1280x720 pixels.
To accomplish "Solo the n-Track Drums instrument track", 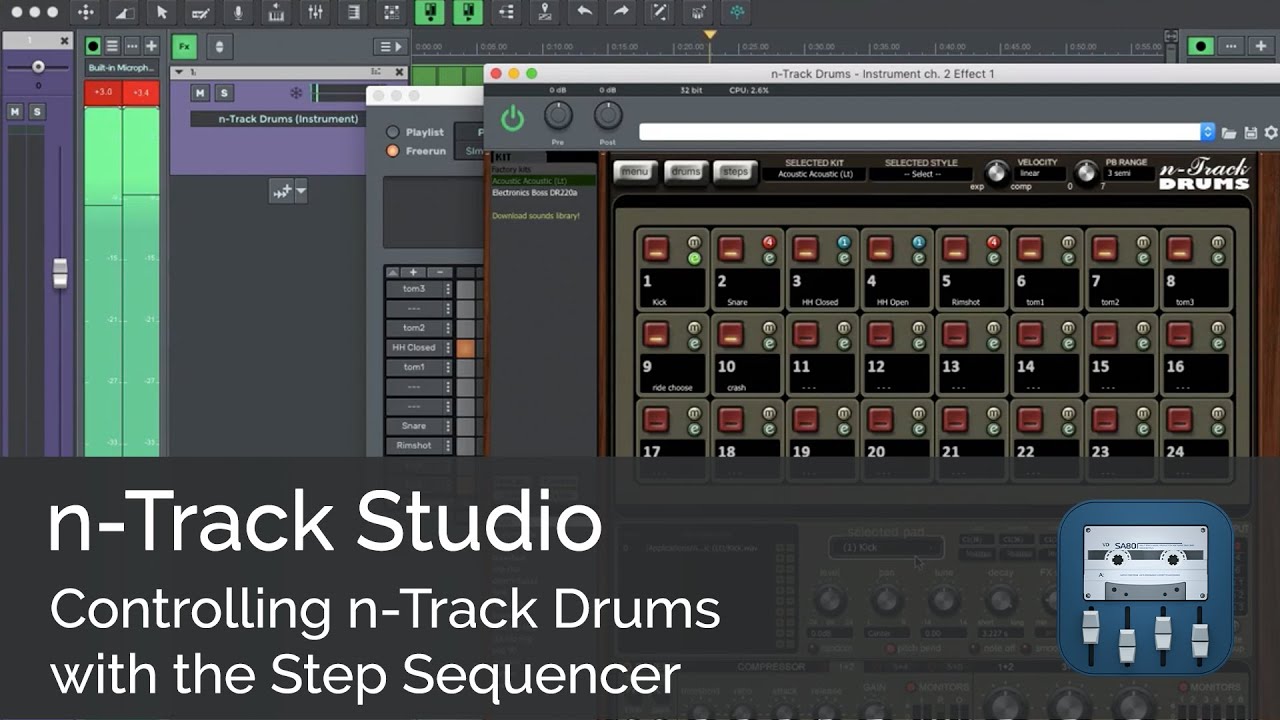I will (224, 93).
